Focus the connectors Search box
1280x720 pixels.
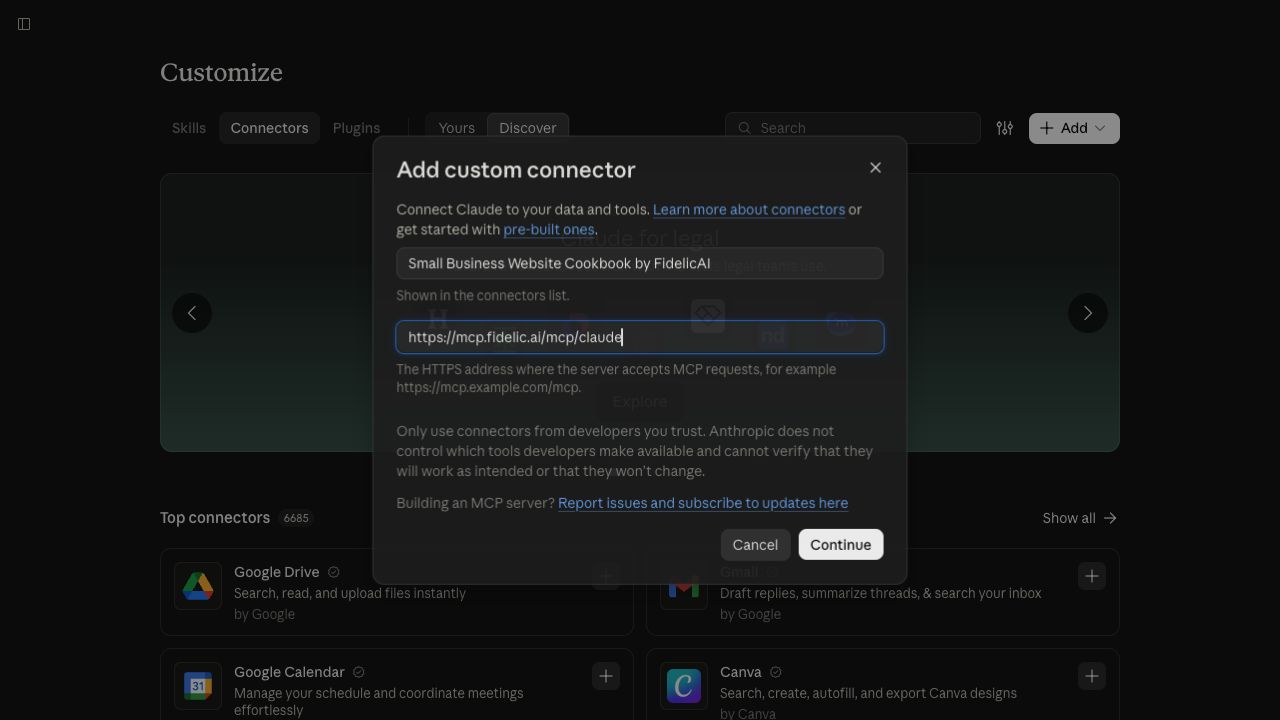(x=853, y=128)
